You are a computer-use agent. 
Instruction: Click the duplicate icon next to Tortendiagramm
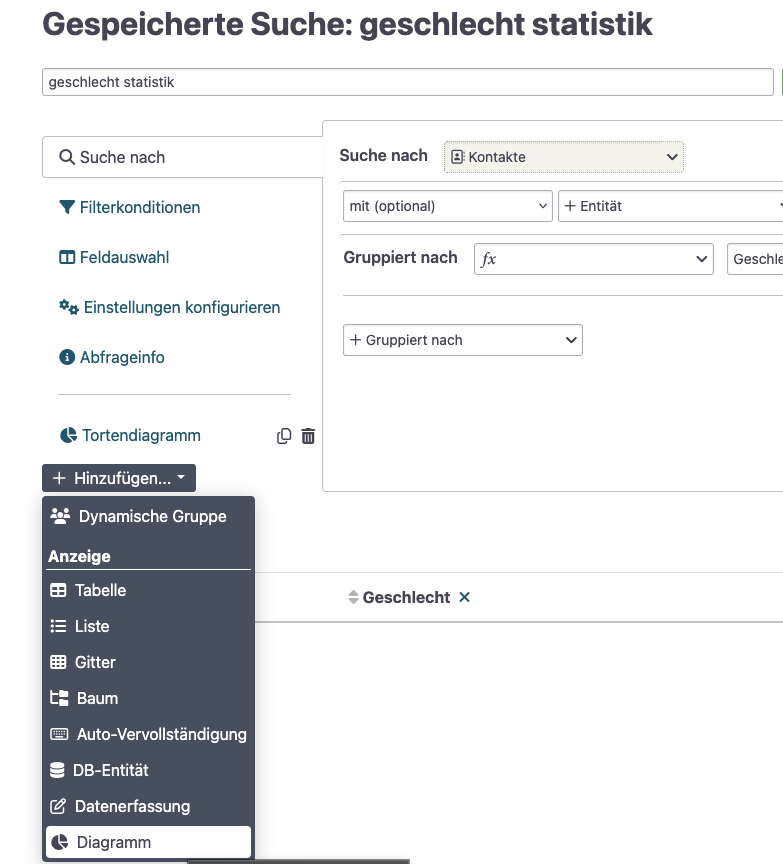click(x=284, y=435)
